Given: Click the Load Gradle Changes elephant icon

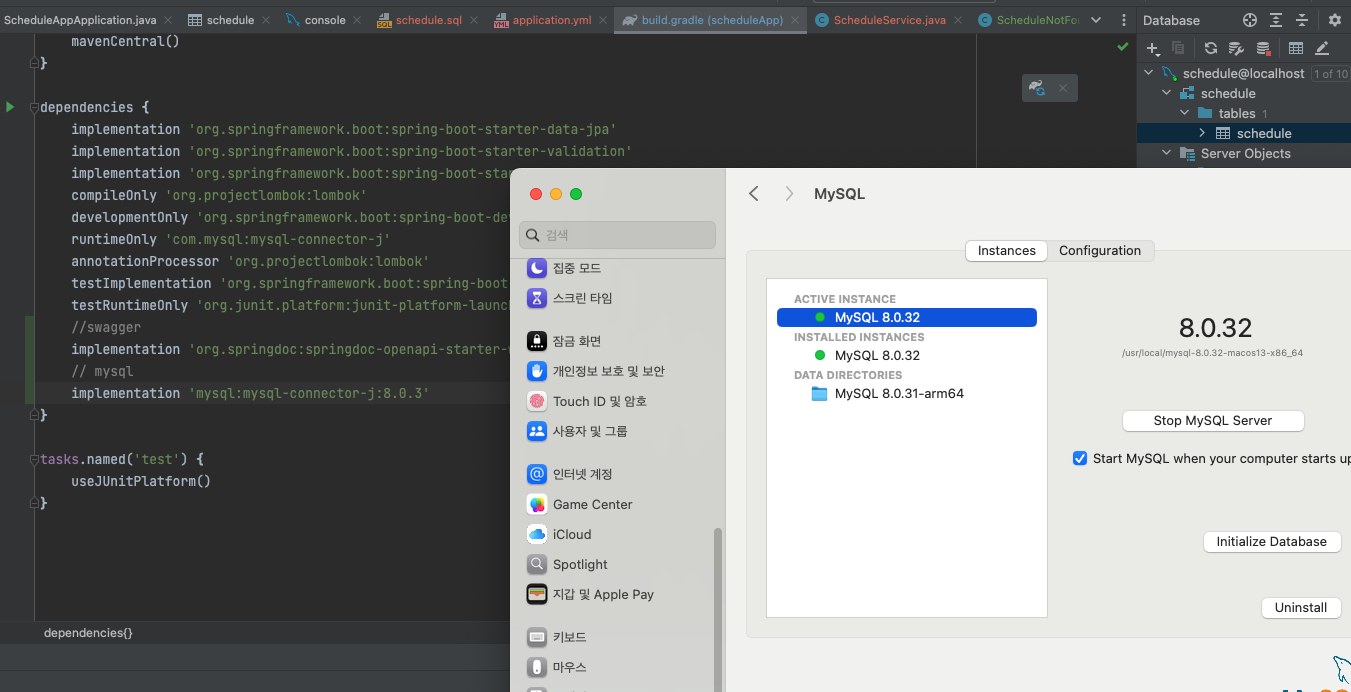Looking at the screenshot, I should pos(1036,89).
